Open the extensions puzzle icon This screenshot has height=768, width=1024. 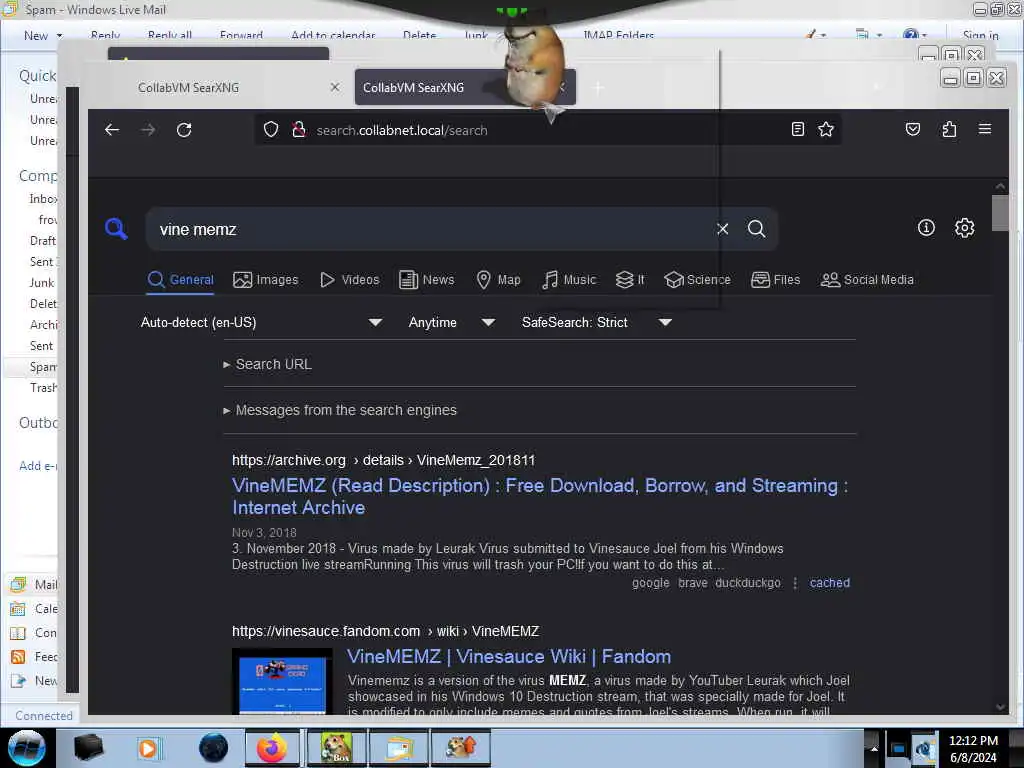pos(949,129)
